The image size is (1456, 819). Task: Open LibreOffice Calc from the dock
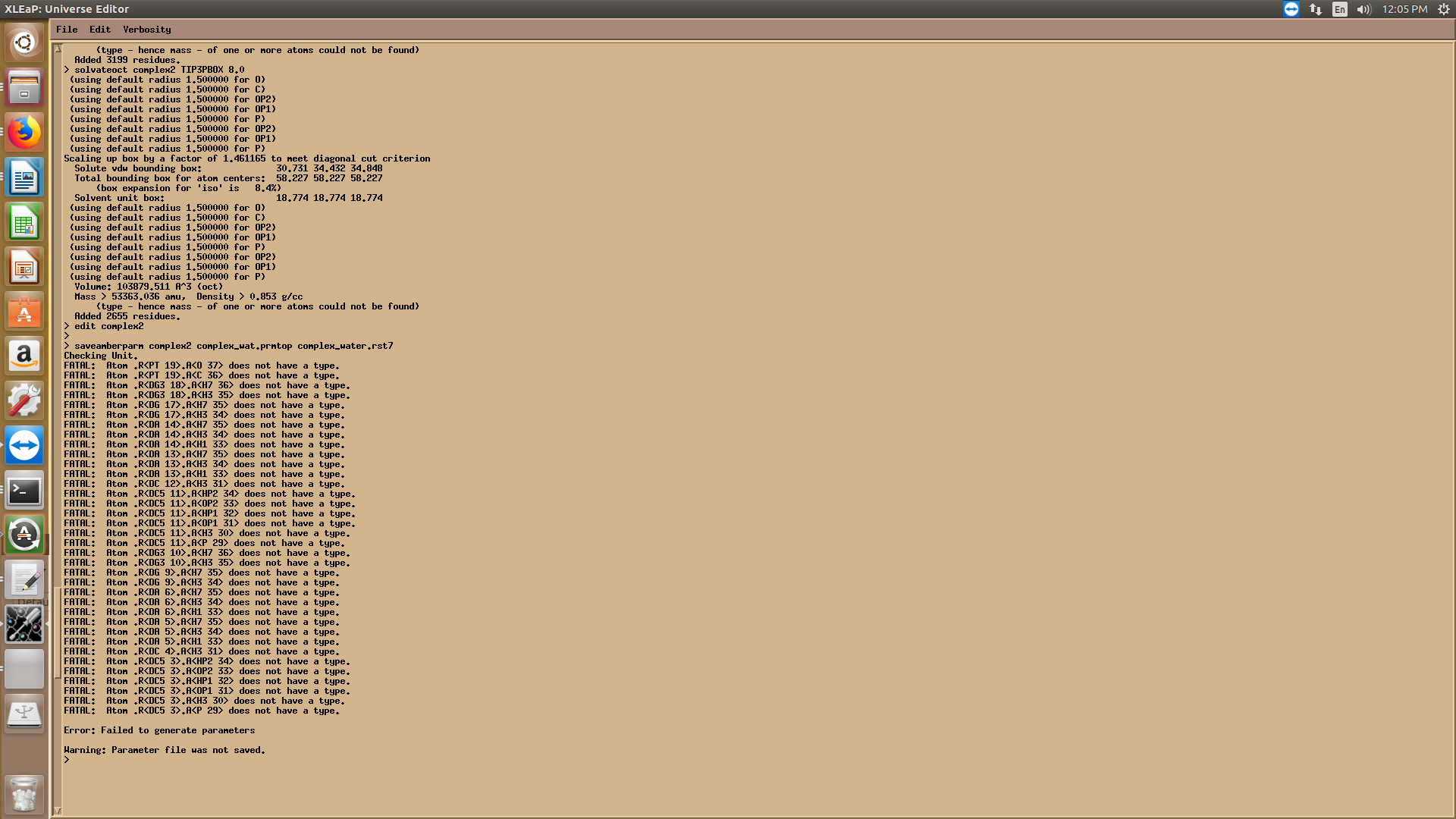pos(24,222)
